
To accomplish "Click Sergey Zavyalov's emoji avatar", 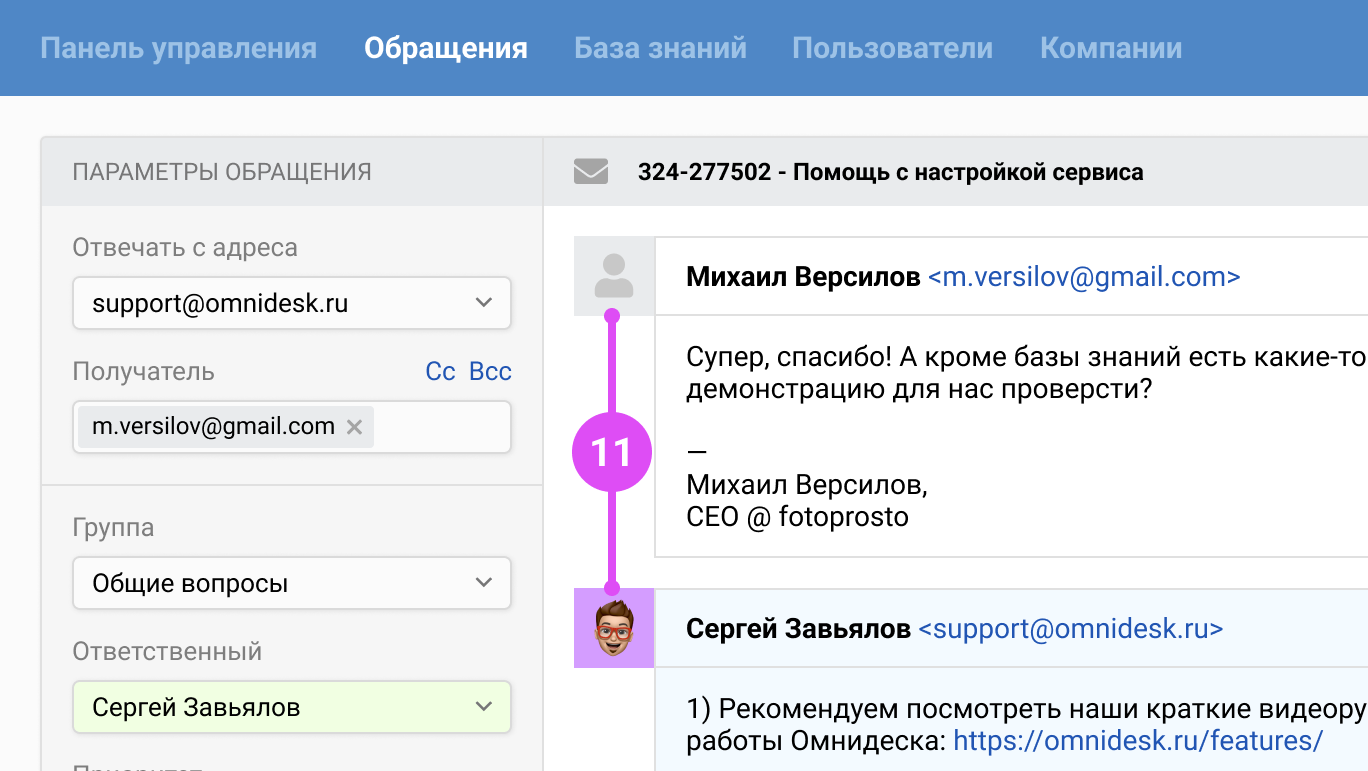I will [x=614, y=628].
